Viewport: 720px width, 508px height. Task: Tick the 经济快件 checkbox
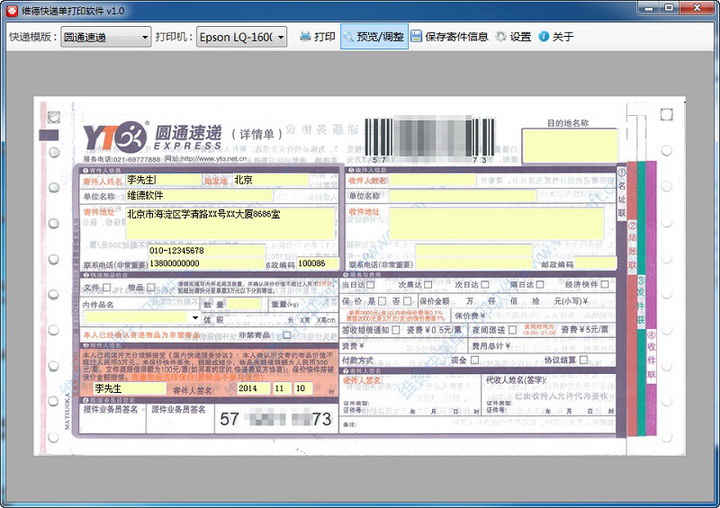(x=605, y=285)
